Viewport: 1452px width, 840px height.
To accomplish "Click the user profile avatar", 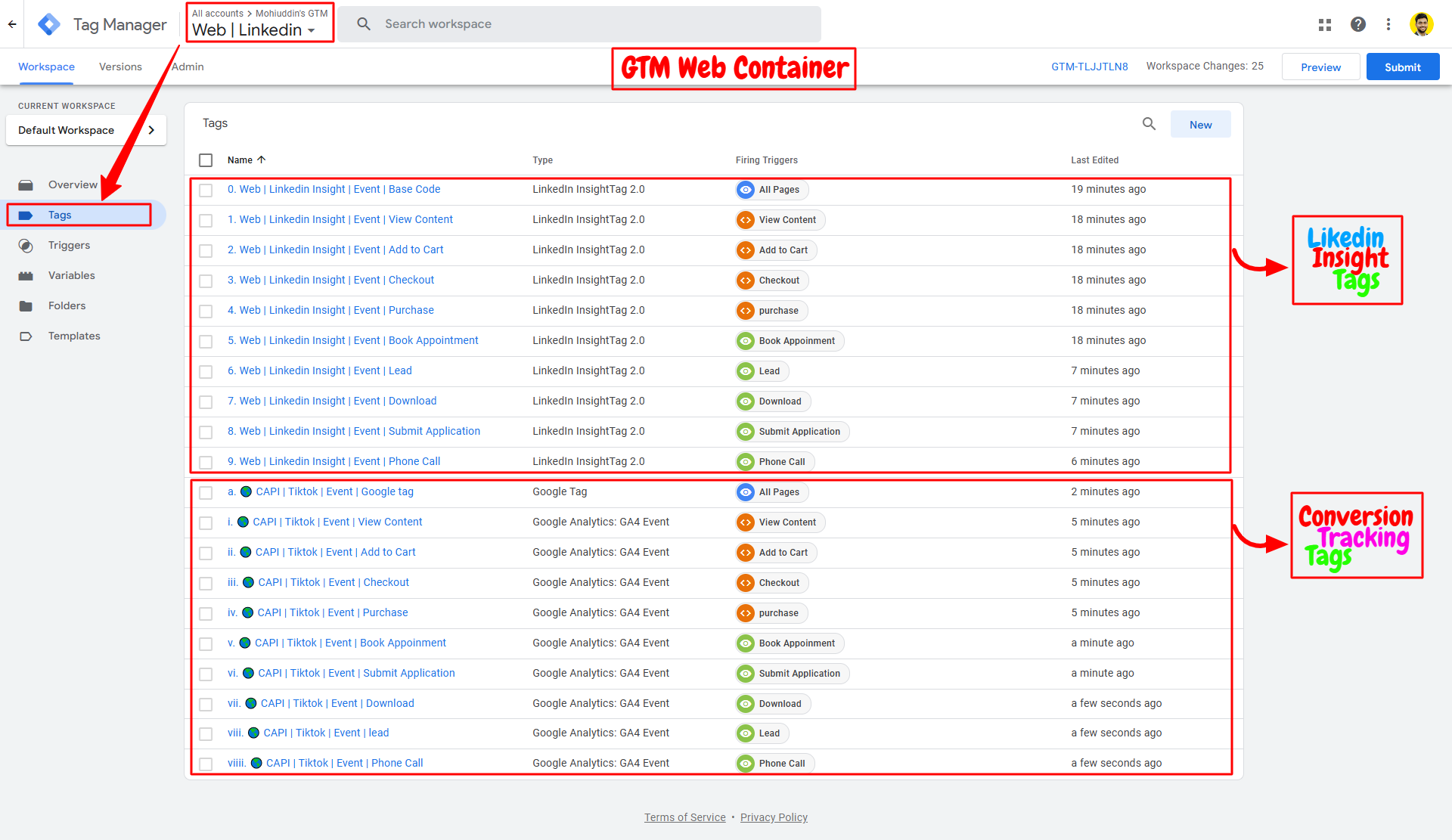I will [x=1421, y=24].
